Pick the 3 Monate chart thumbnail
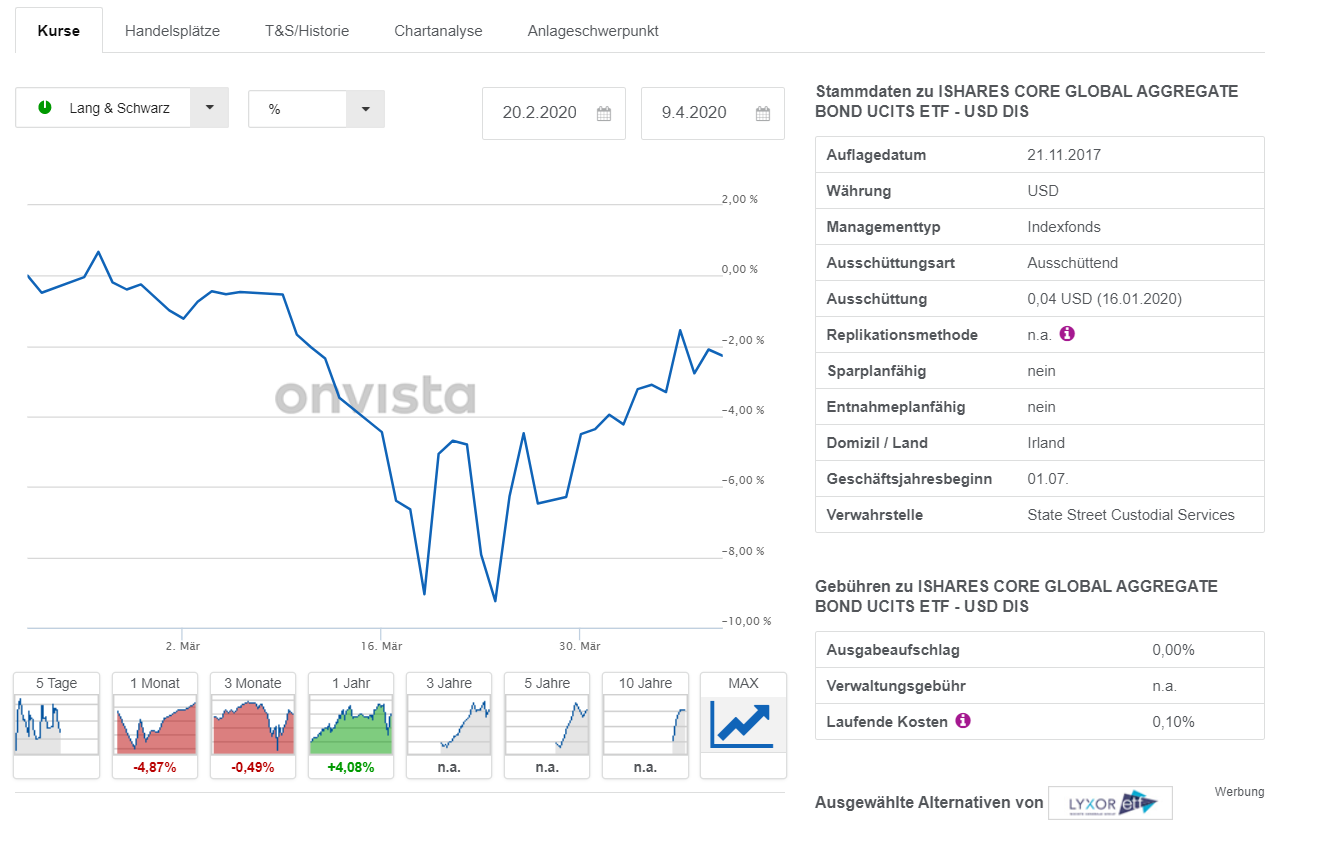The height and width of the screenshot is (841, 1322). [252, 724]
